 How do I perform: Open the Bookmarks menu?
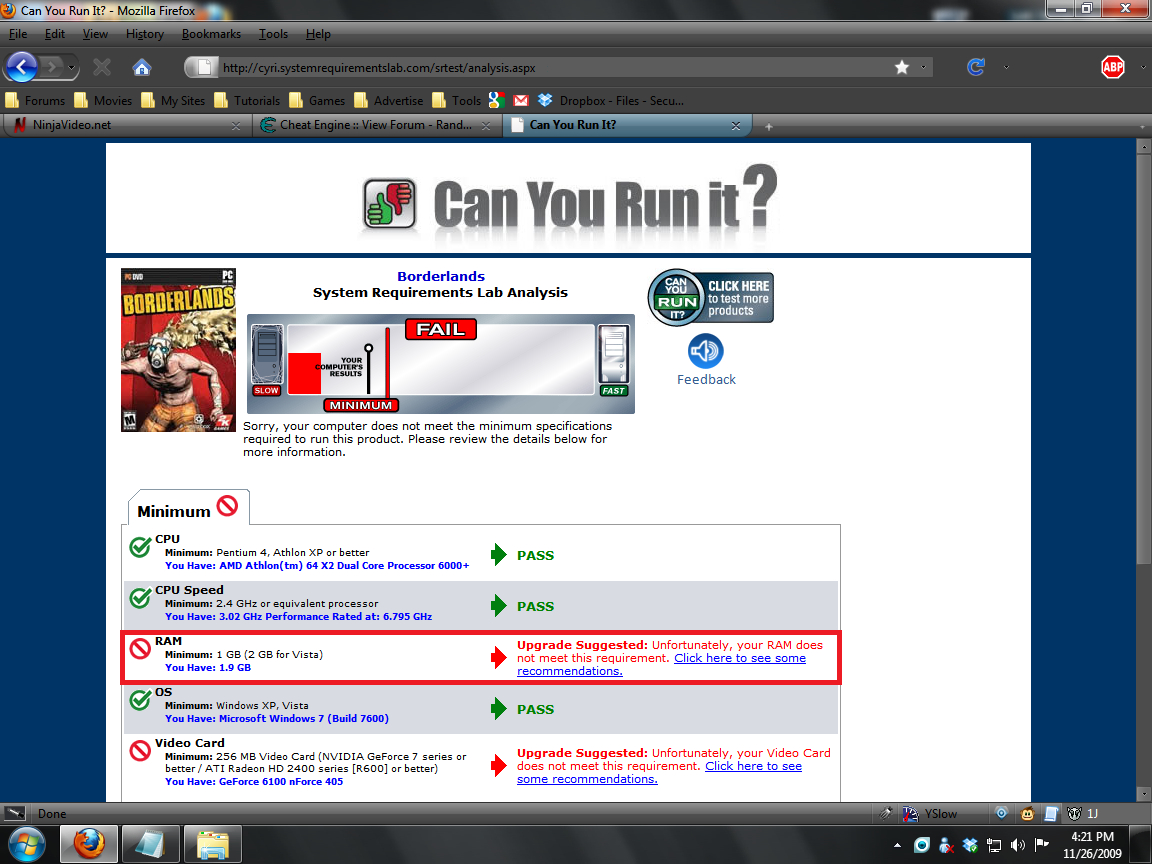click(211, 34)
